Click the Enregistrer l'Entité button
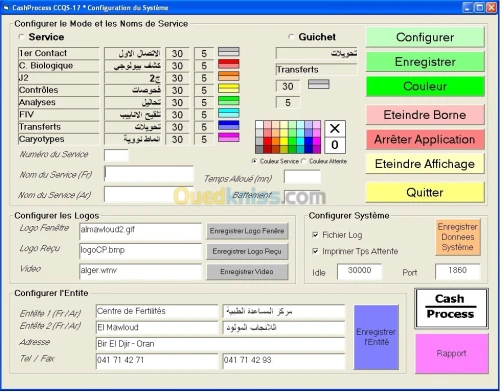 (x=376, y=337)
